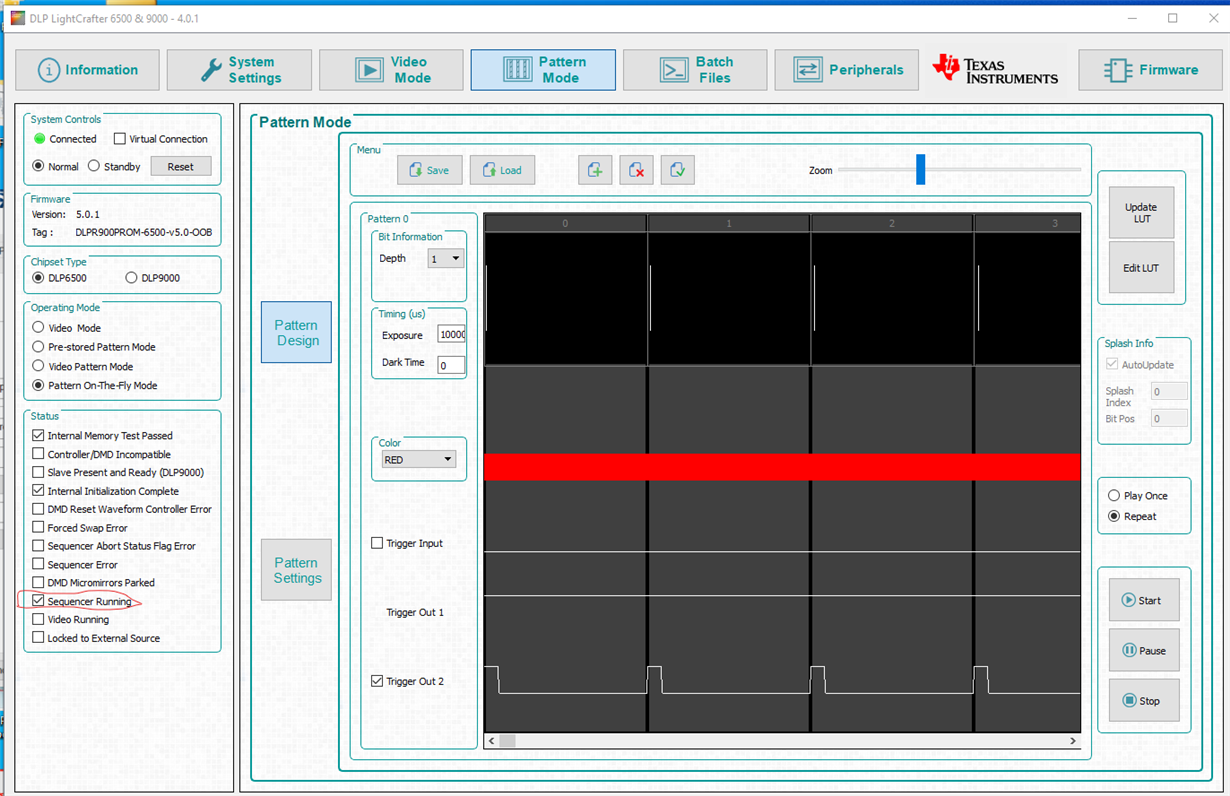Select the Pattern Mode tab
Screen dimensions: 1230x796
click(x=543, y=70)
